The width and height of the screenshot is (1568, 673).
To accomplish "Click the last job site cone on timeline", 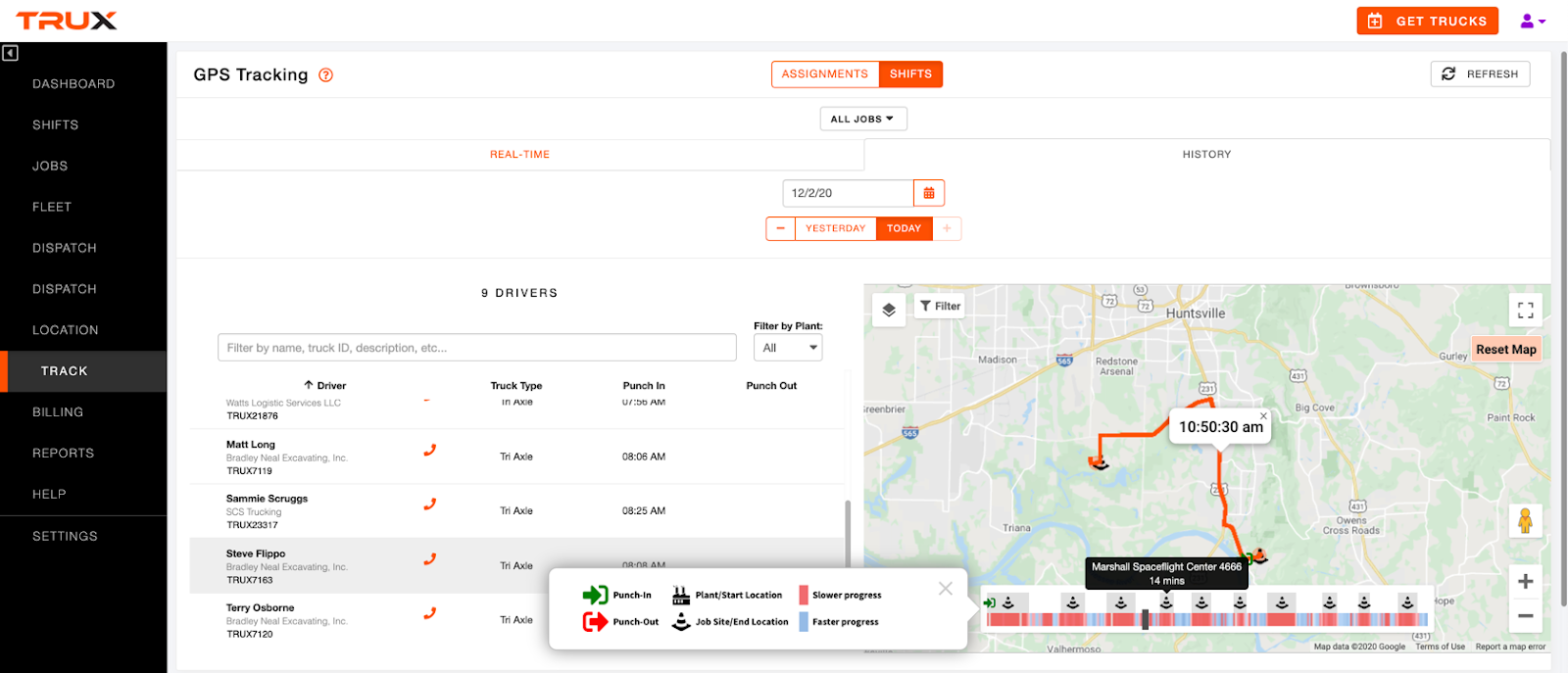I will click(1407, 602).
